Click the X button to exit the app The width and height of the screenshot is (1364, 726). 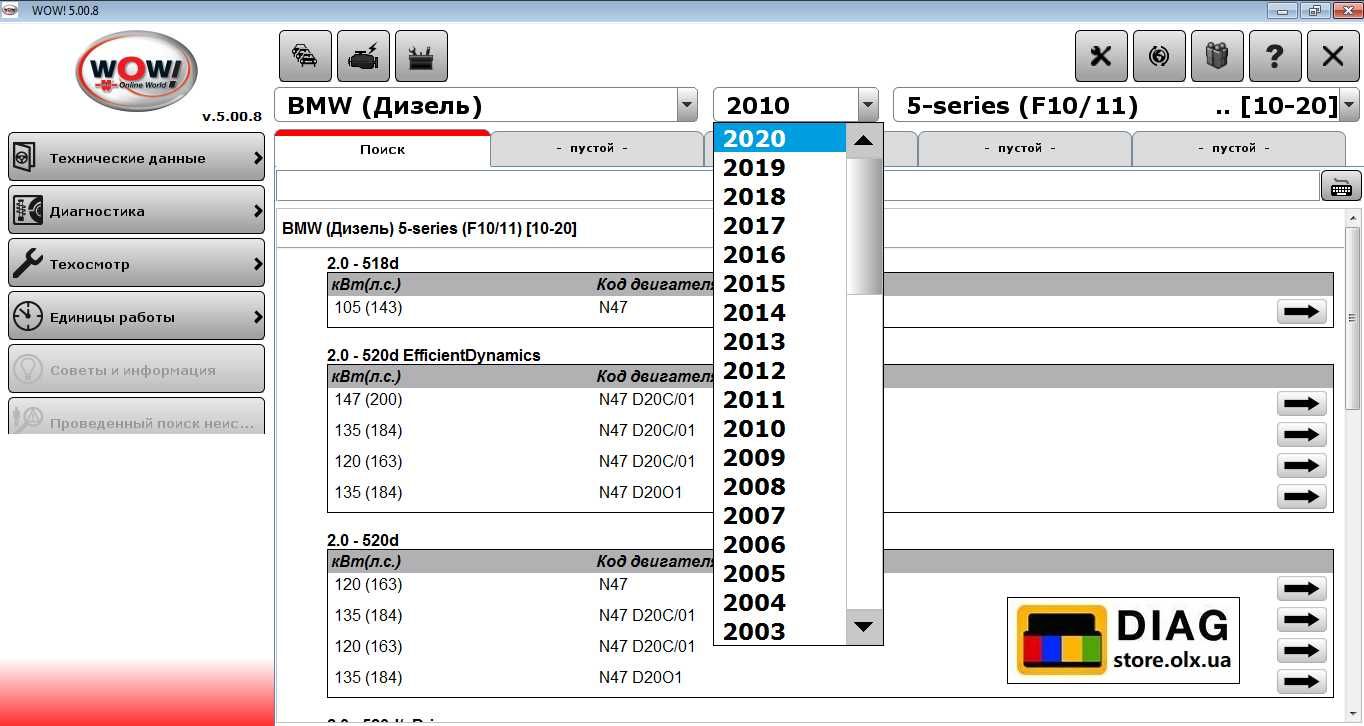pyautogui.click(x=1333, y=56)
